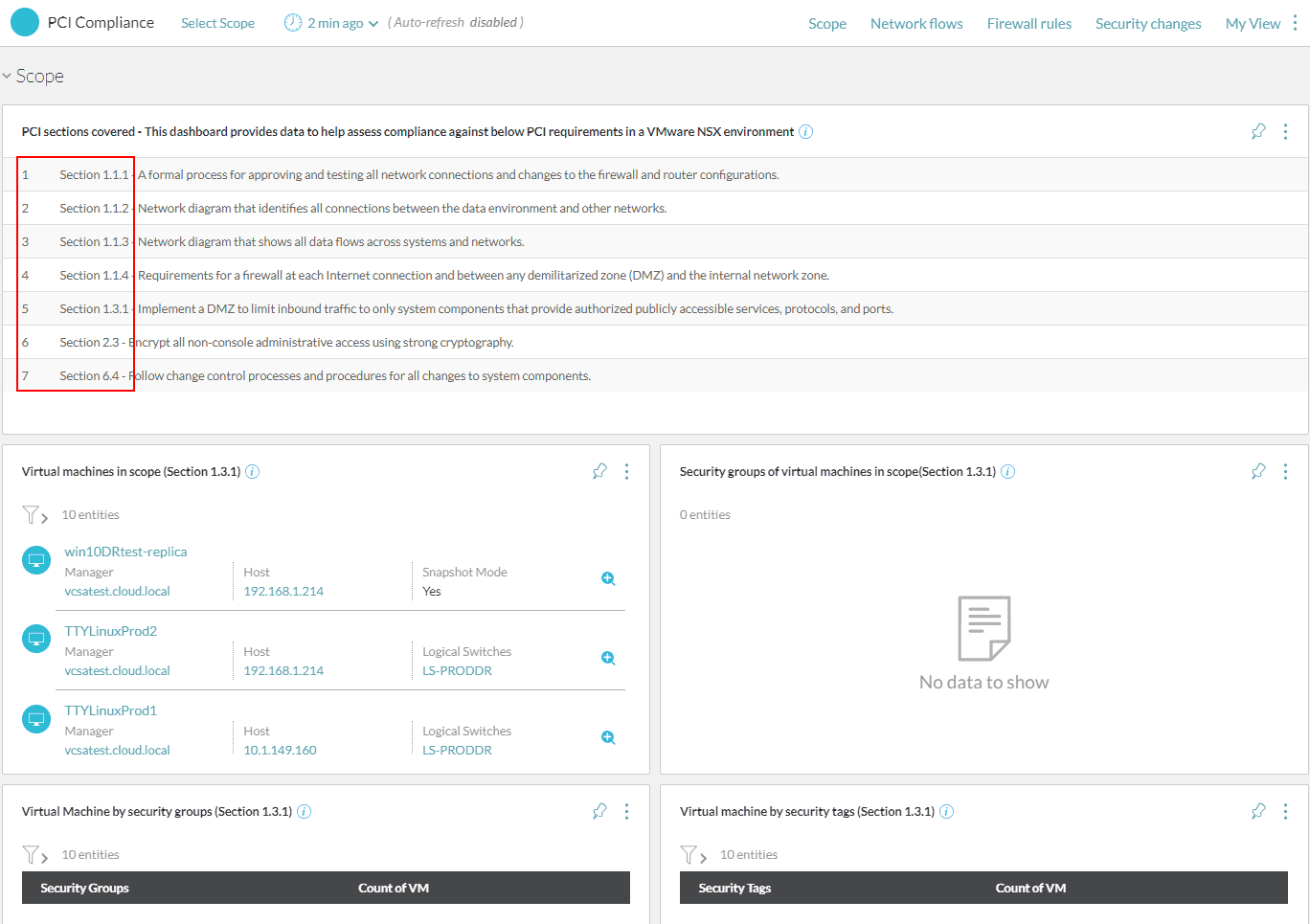Open the TTYLinuxProd2 VM link
The height and width of the screenshot is (924, 1310).
111,631
